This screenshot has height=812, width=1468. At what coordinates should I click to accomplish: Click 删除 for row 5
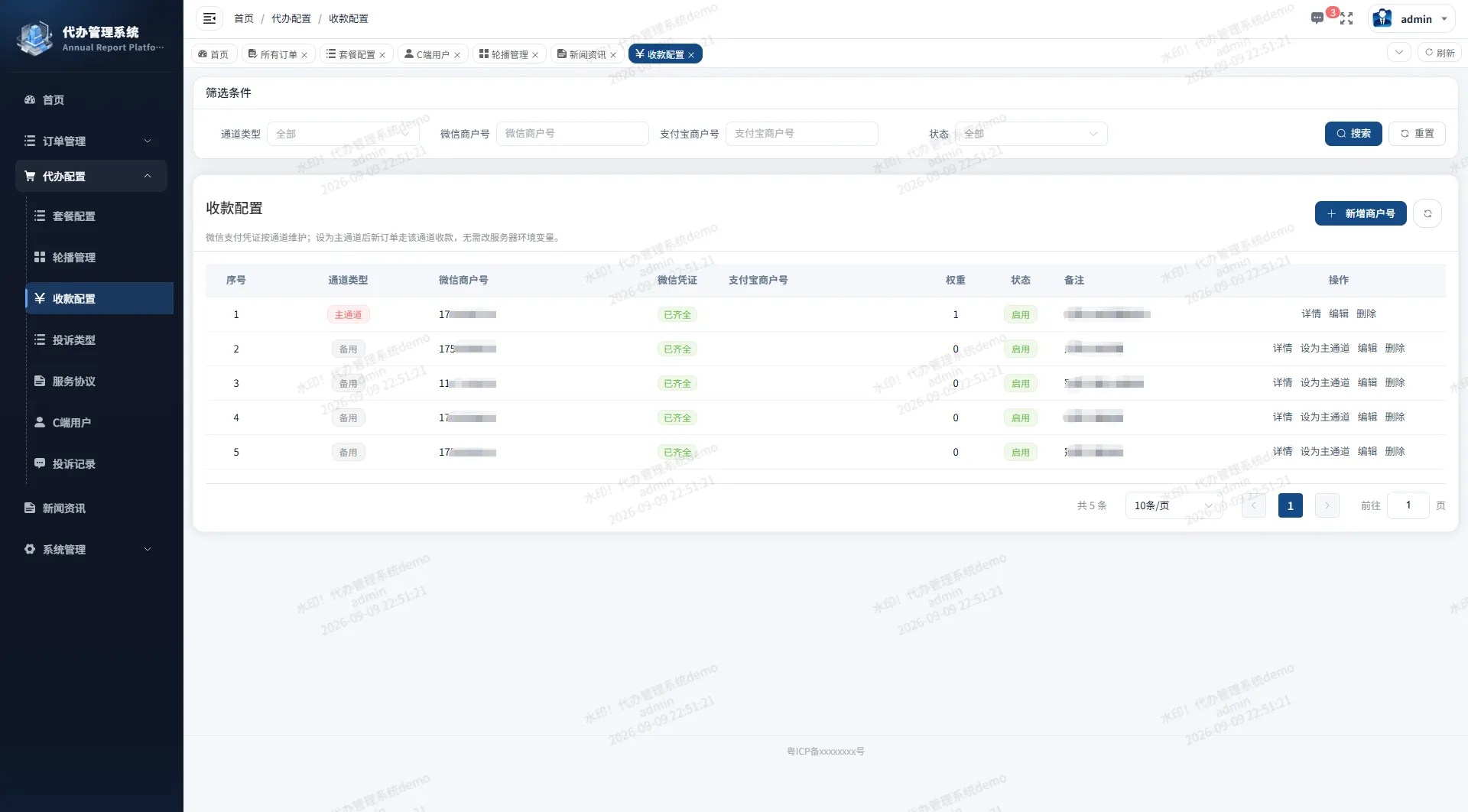[1395, 451]
